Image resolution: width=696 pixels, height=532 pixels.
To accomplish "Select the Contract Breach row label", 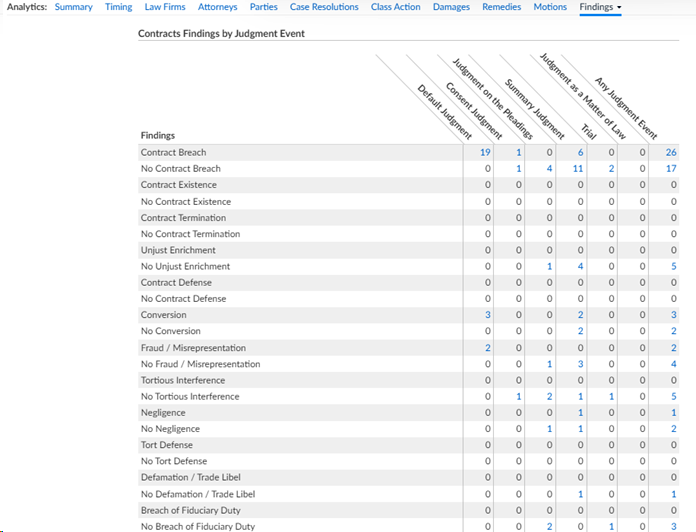I will point(174,153).
